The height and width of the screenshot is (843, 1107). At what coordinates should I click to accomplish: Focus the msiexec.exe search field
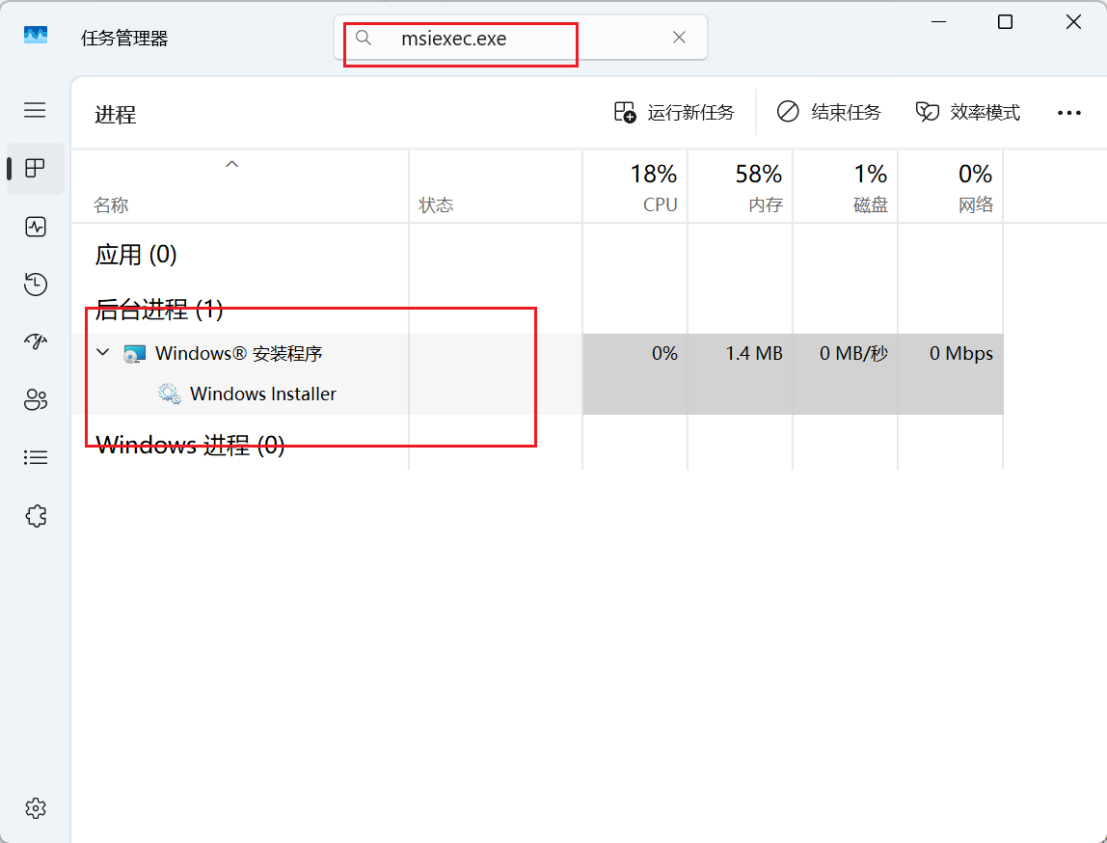pyautogui.click(x=521, y=38)
